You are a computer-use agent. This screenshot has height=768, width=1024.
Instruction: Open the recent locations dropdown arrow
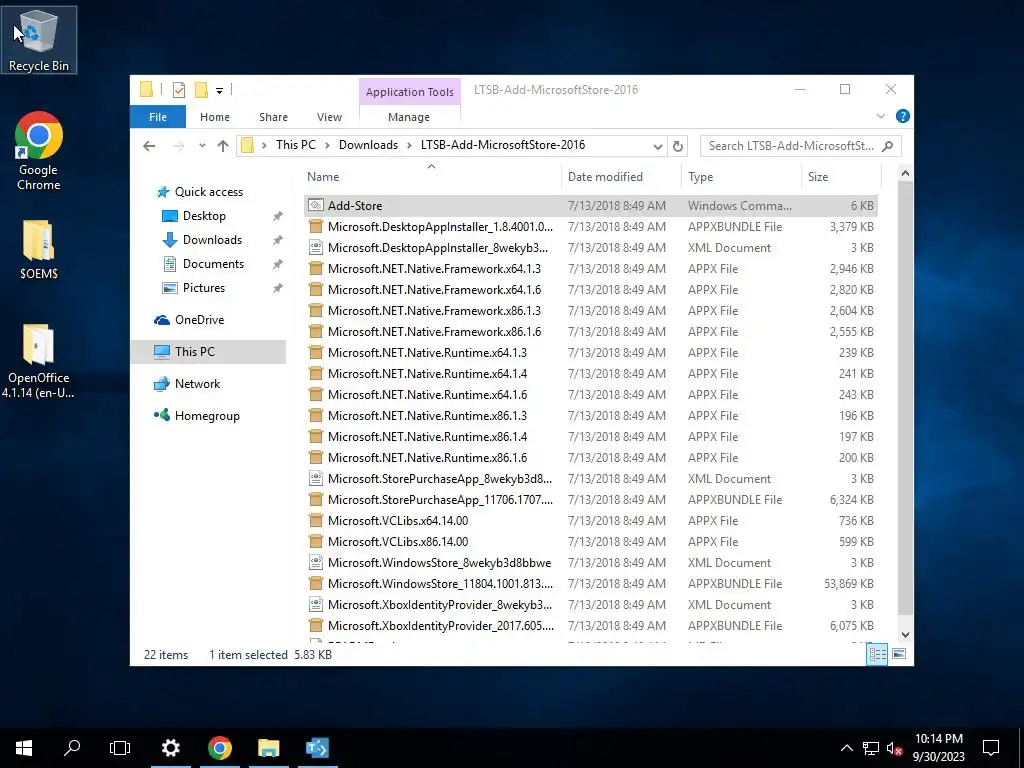202,146
